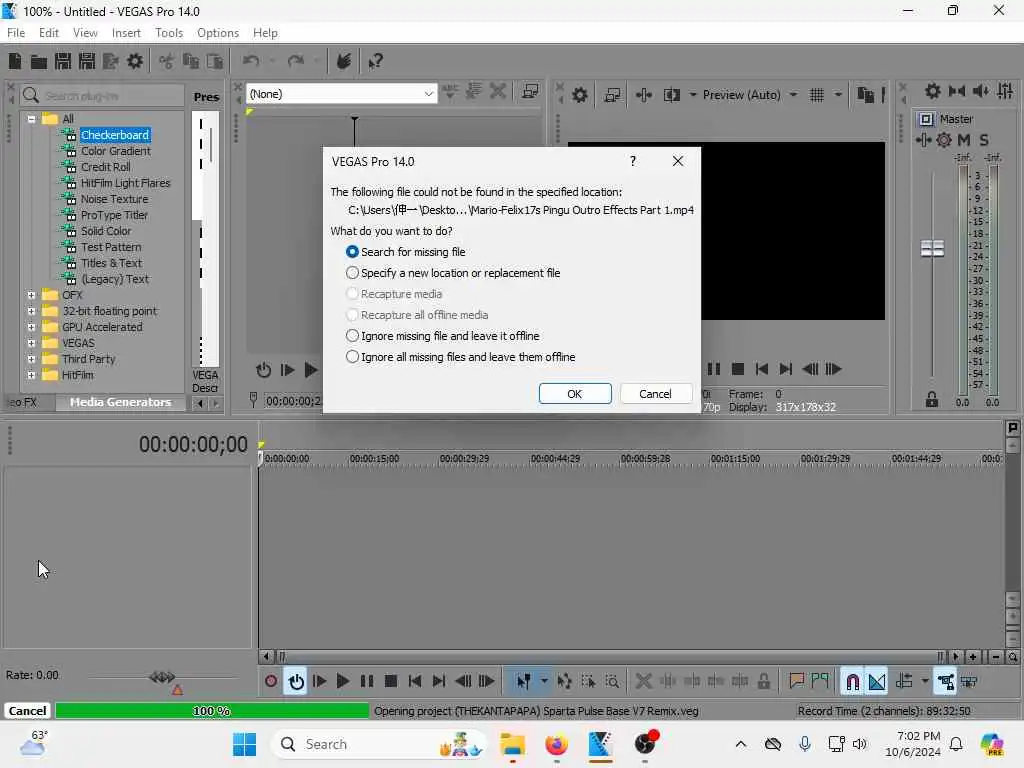Open the Insert menu
This screenshot has height=768, width=1024.
[x=126, y=33]
